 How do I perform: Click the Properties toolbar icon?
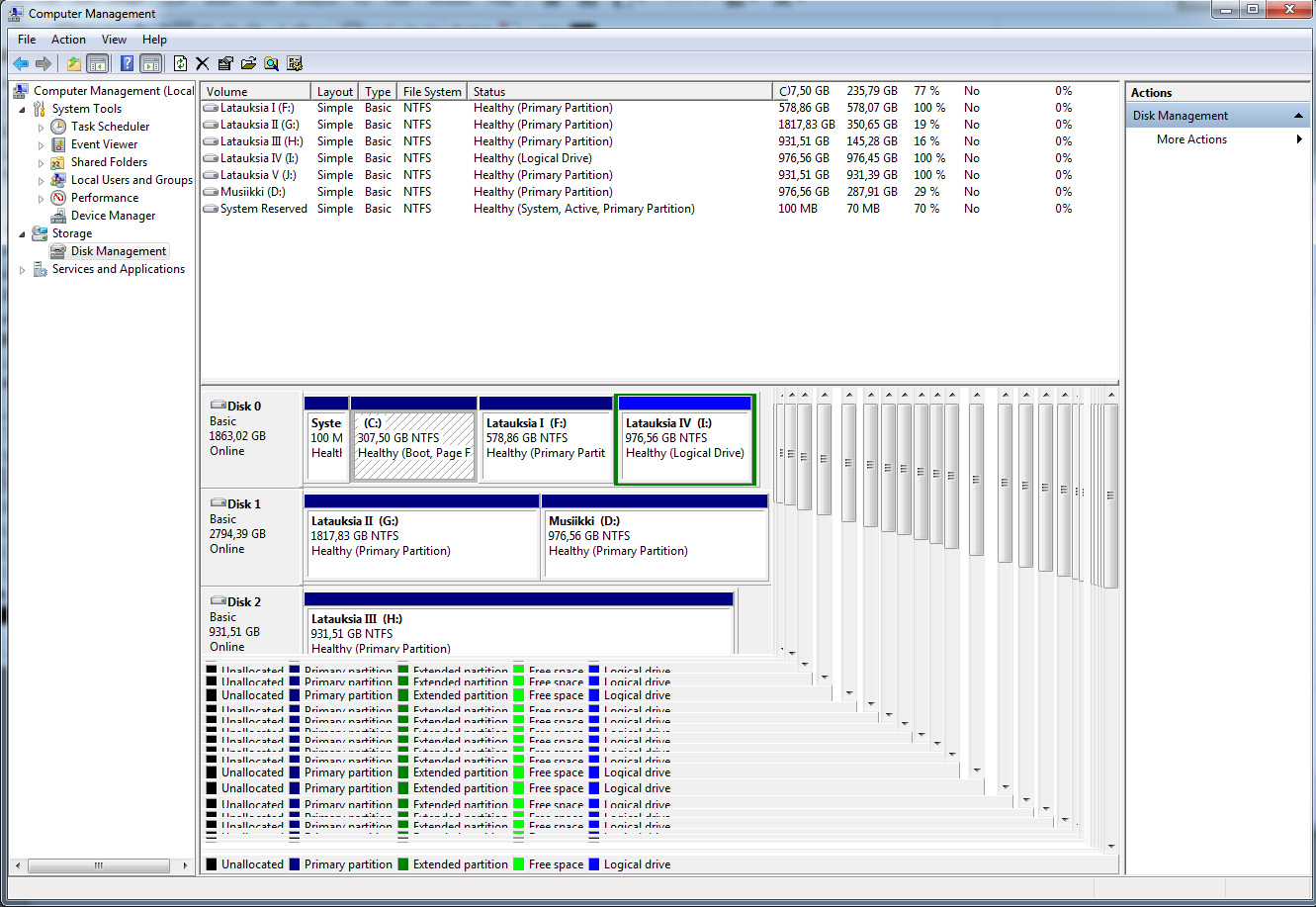pyautogui.click(x=225, y=64)
